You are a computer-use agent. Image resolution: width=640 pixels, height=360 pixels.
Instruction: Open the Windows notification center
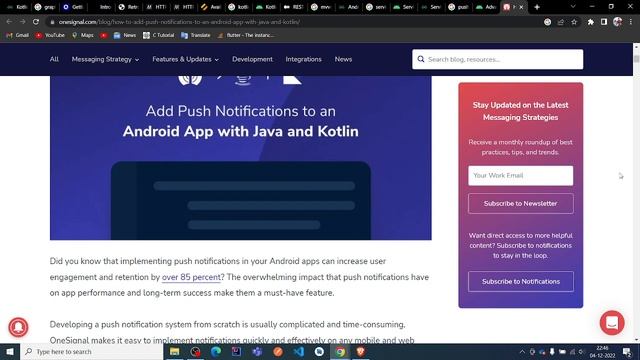[x=627, y=351]
